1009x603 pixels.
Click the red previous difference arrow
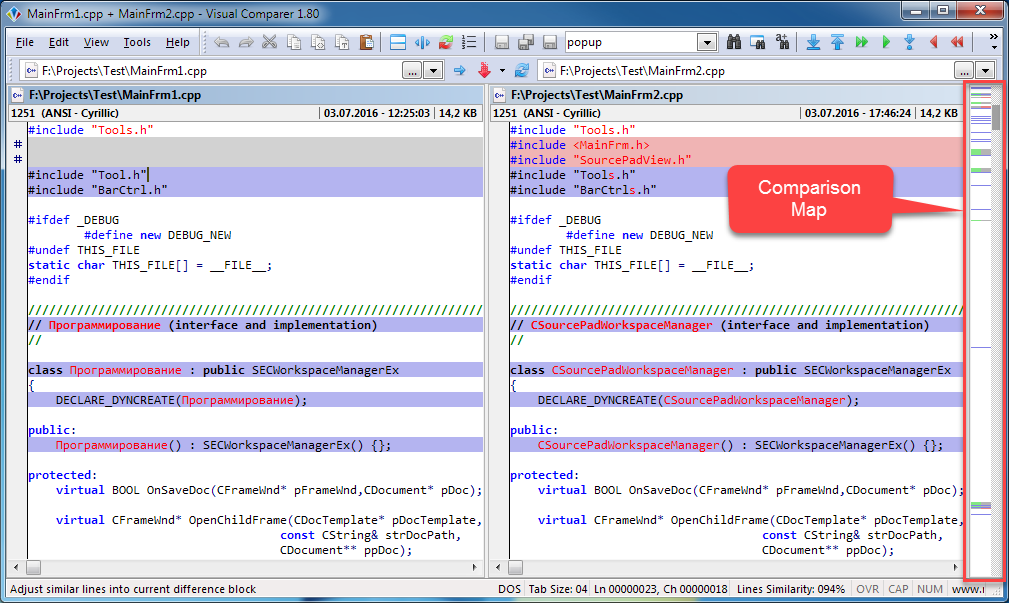tap(934, 42)
